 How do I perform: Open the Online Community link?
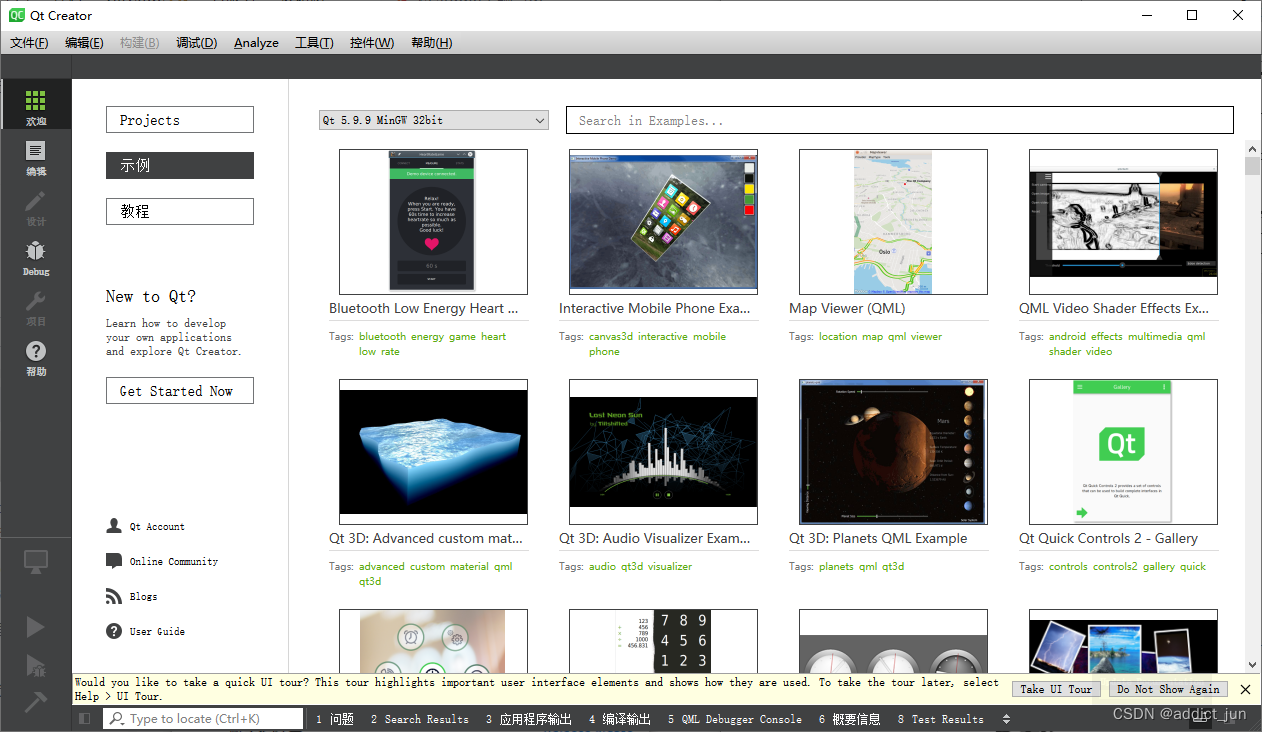click(x=174, y=561)
